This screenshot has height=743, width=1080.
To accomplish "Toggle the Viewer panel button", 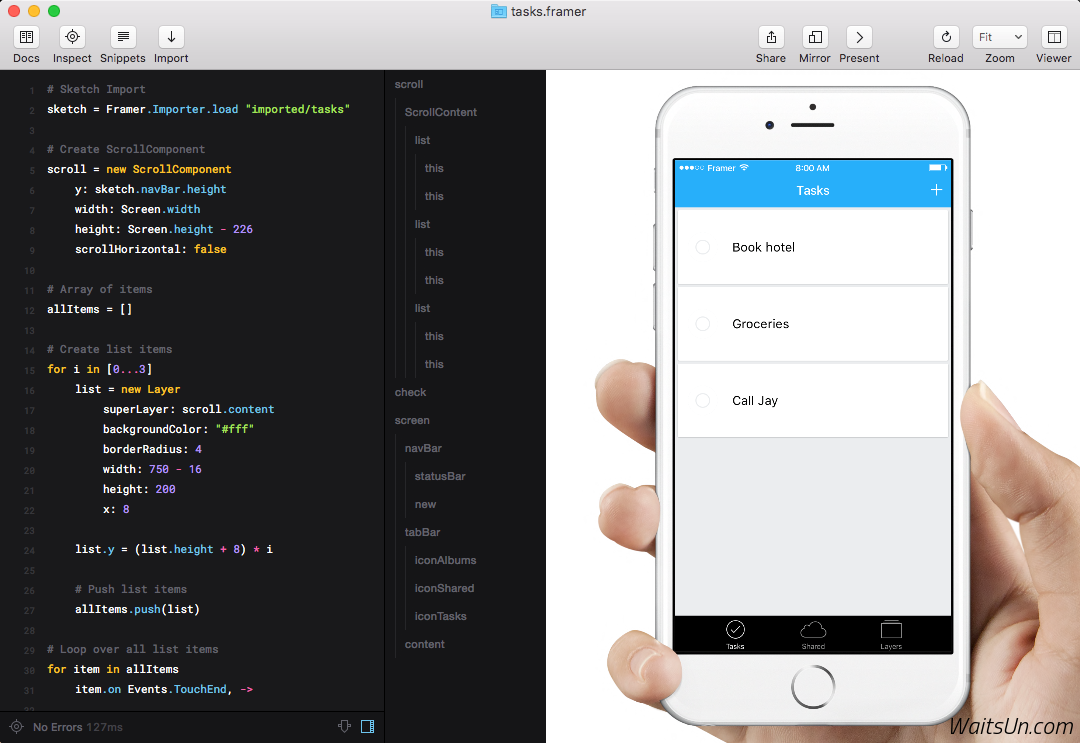I will [1053, 38].
